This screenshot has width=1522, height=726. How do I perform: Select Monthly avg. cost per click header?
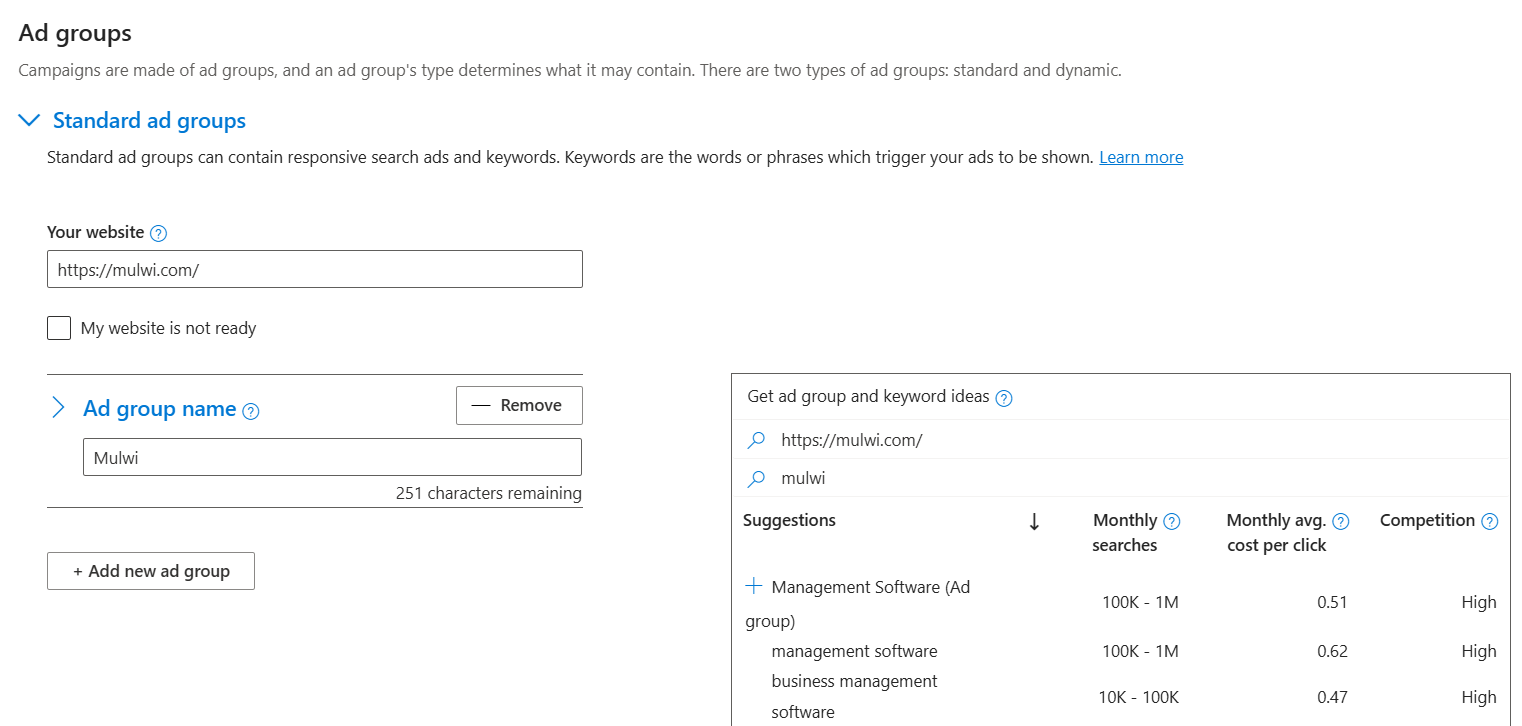click(x=1277, y=533)
